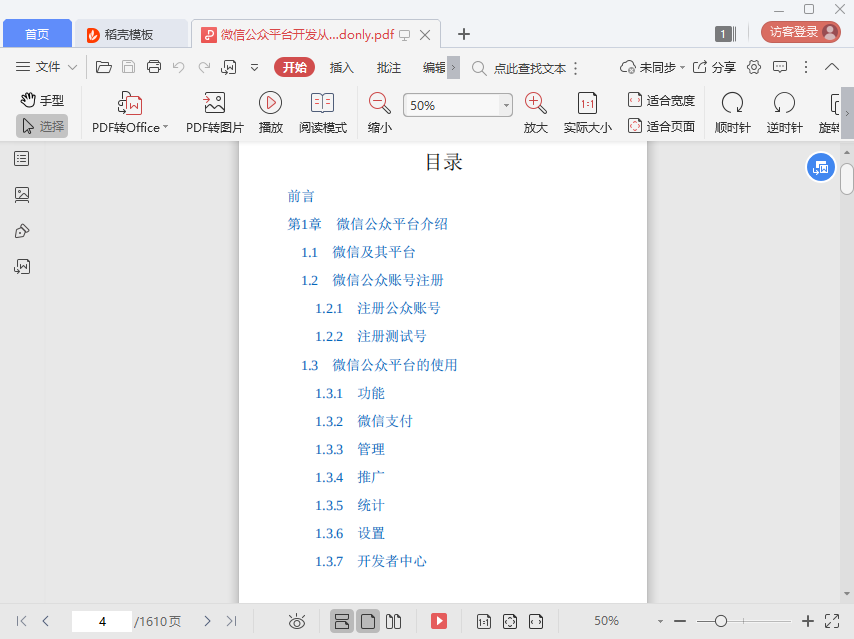The width and height of the screenshot is (854, 639).
Task: Fit whole page in view
Action: (661, 126)
